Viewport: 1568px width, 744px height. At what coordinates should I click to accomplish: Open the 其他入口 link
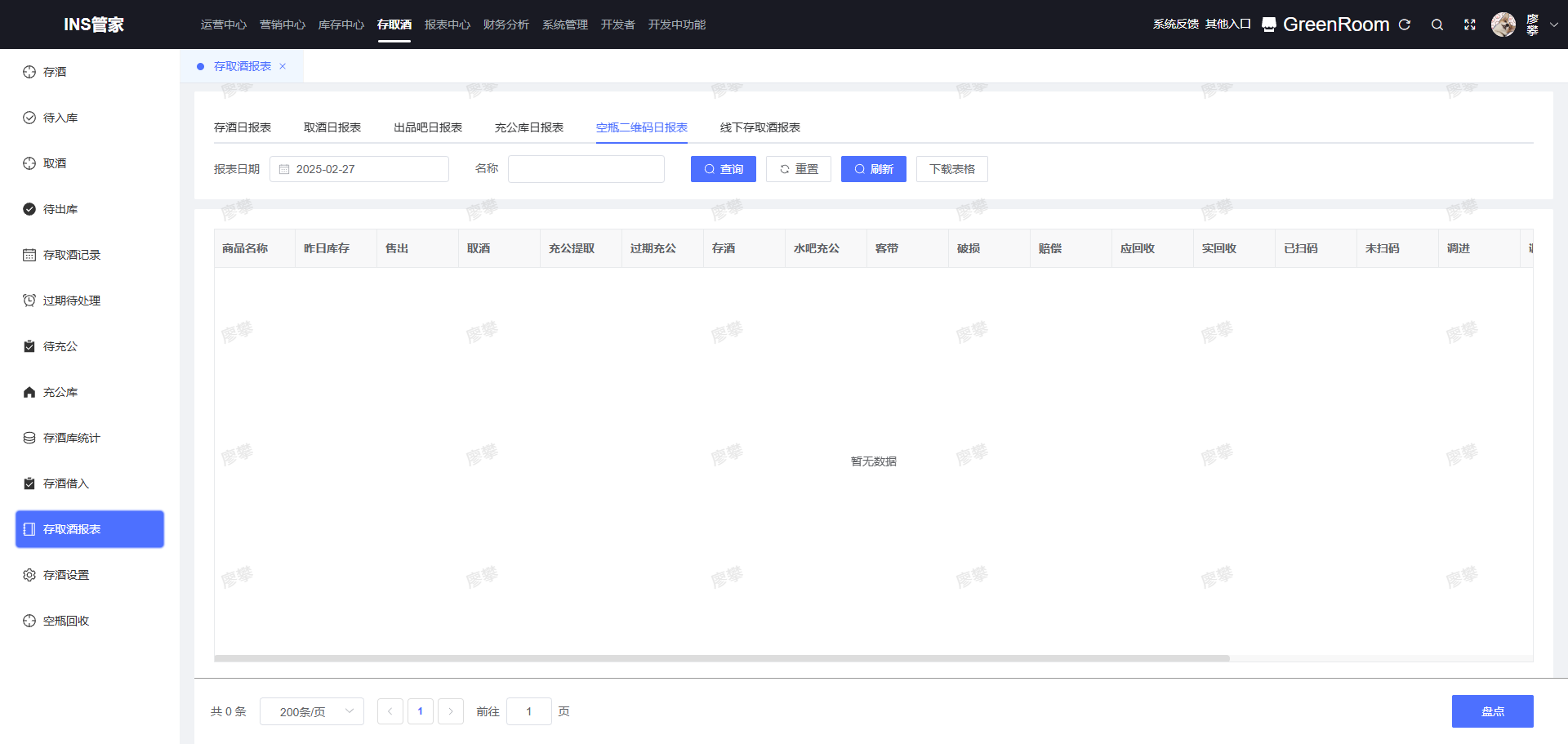pyautogui.click(x=1228, y=25)
